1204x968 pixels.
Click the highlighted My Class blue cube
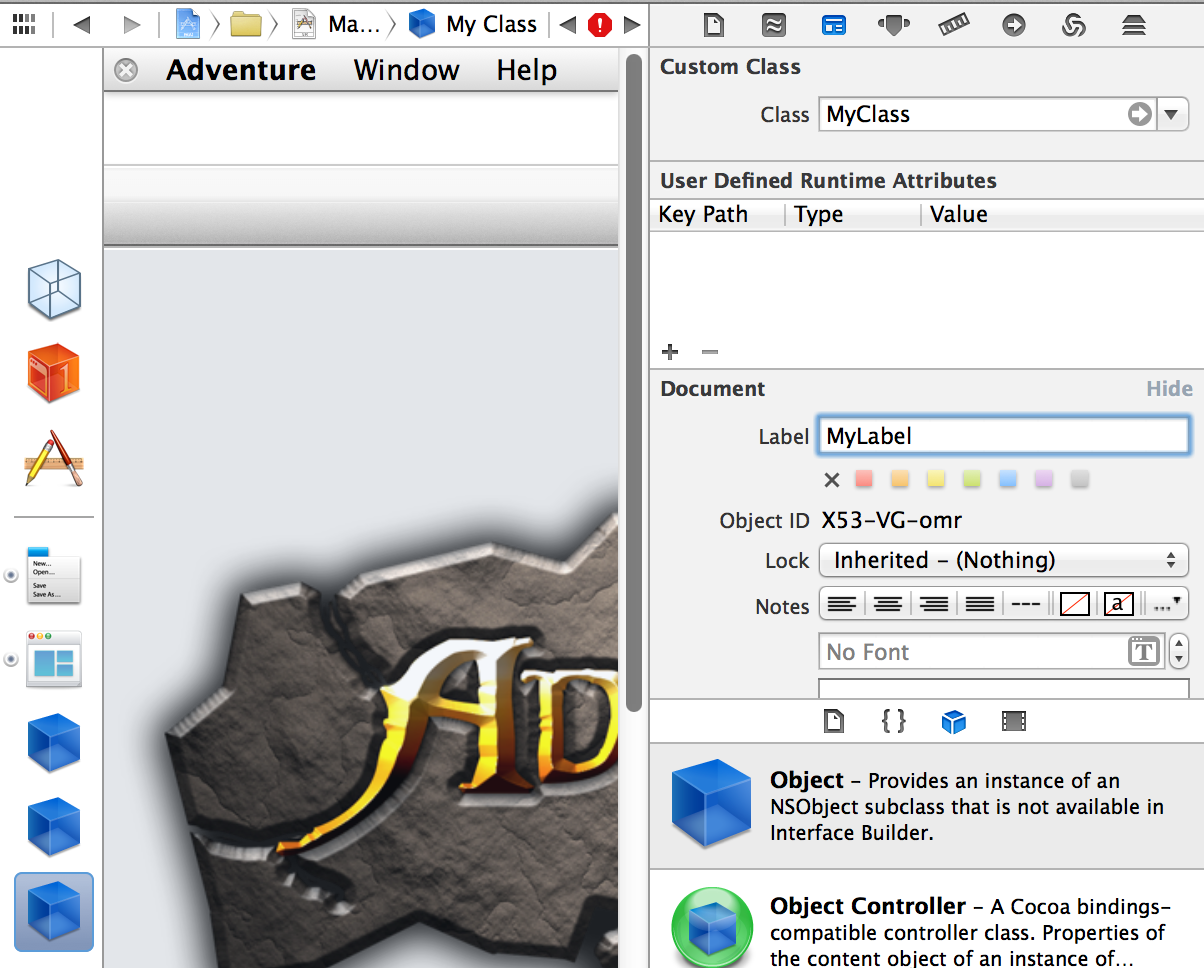click(53, 911)
